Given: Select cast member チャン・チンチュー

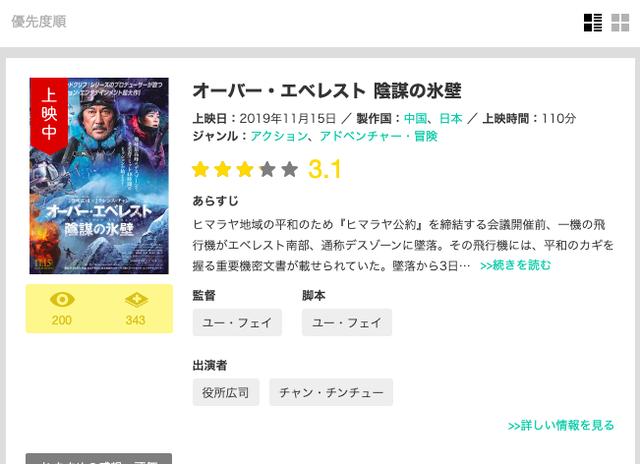Looking at the screenshot, I should point(331,392).
